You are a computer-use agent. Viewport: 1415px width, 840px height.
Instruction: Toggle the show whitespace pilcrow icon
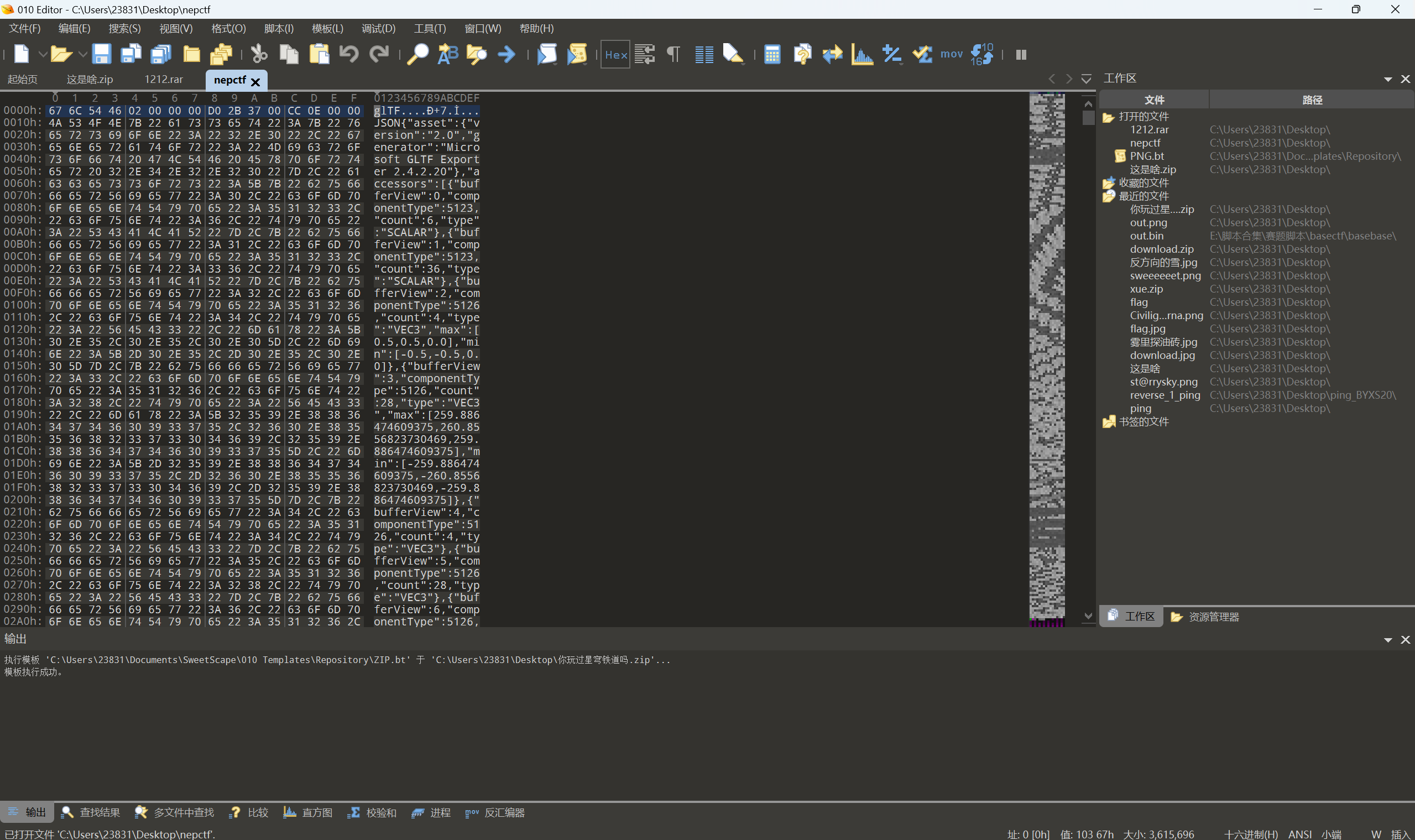[673, 54]
